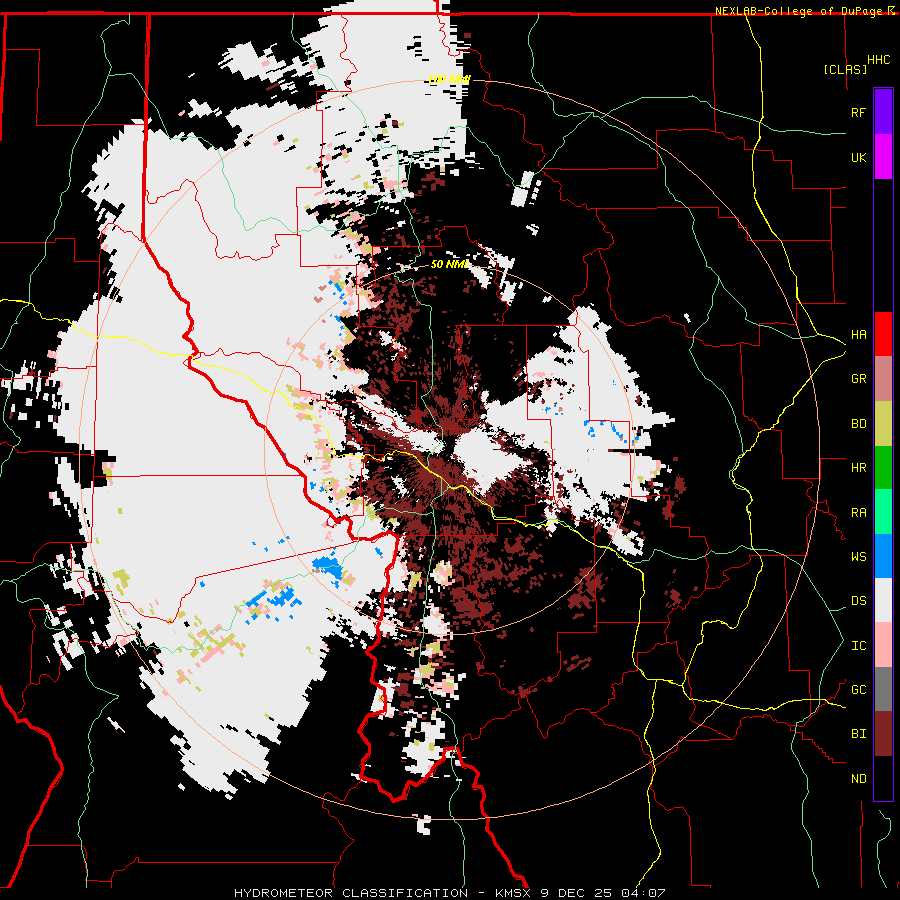Click the HYDROMETEOR CLASSIFICATION caption
The image size is (900, 900).
tap(351, 893)
